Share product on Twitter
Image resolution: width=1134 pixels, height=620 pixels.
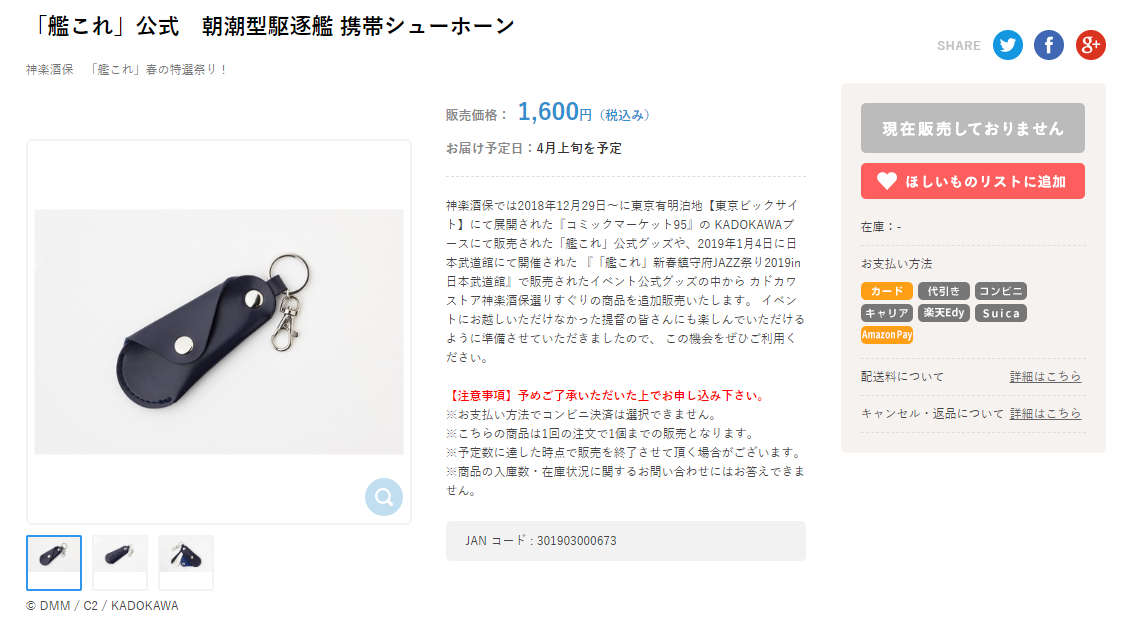pyautogui.click(x=1007, y=45)
